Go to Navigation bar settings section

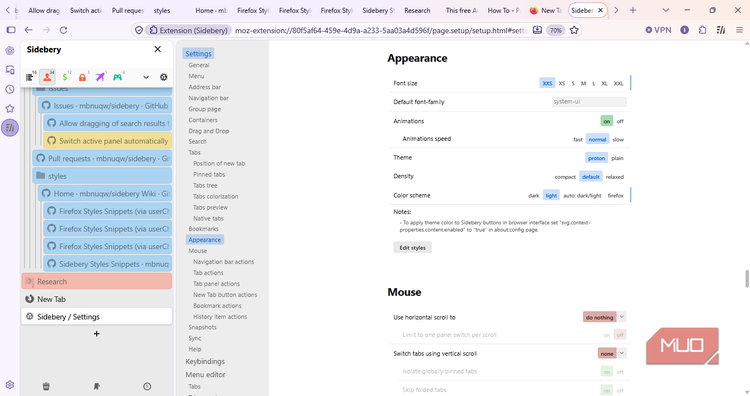(209, 98)
